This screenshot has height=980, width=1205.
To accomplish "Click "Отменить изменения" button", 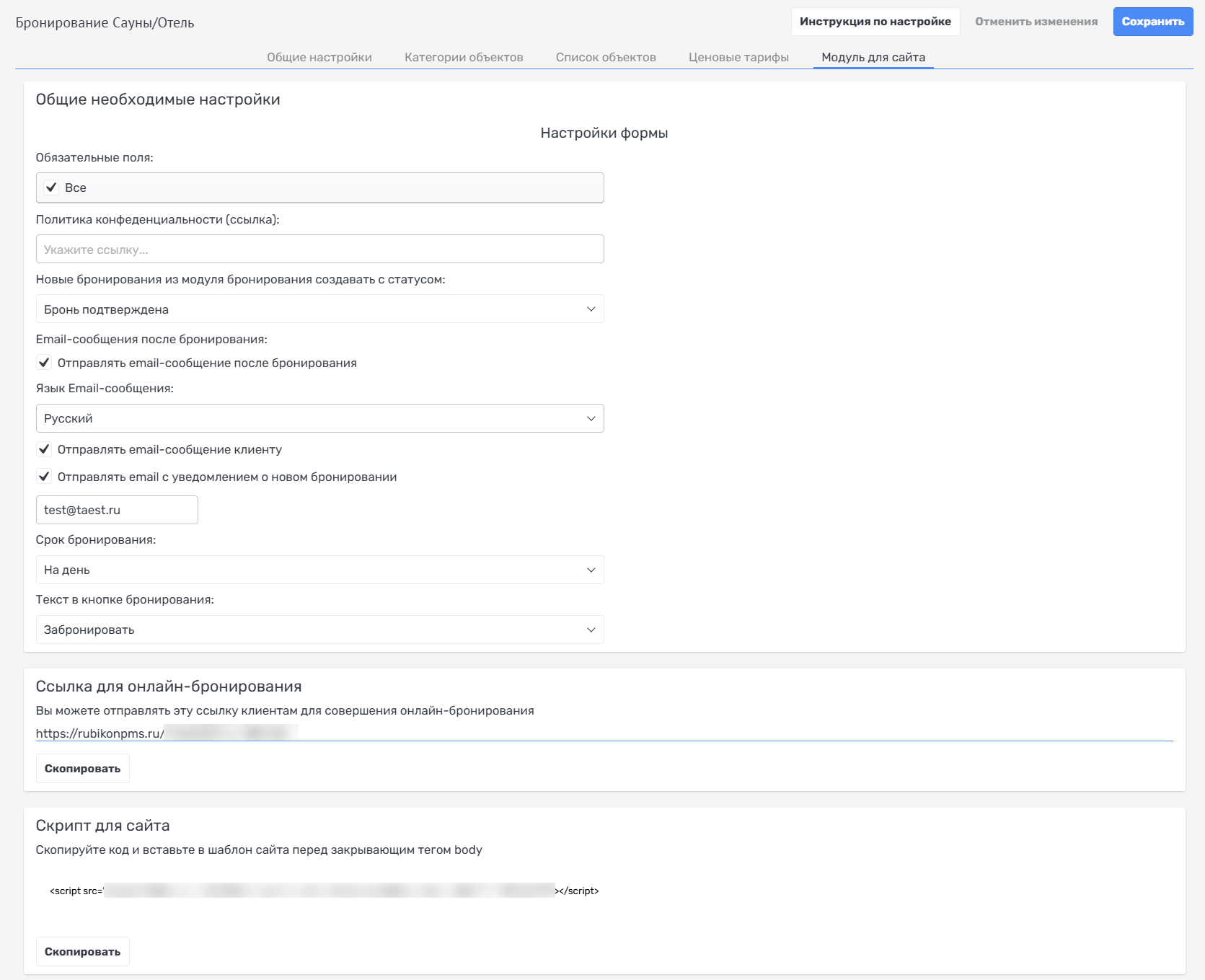I will (x=1036, y=22).
